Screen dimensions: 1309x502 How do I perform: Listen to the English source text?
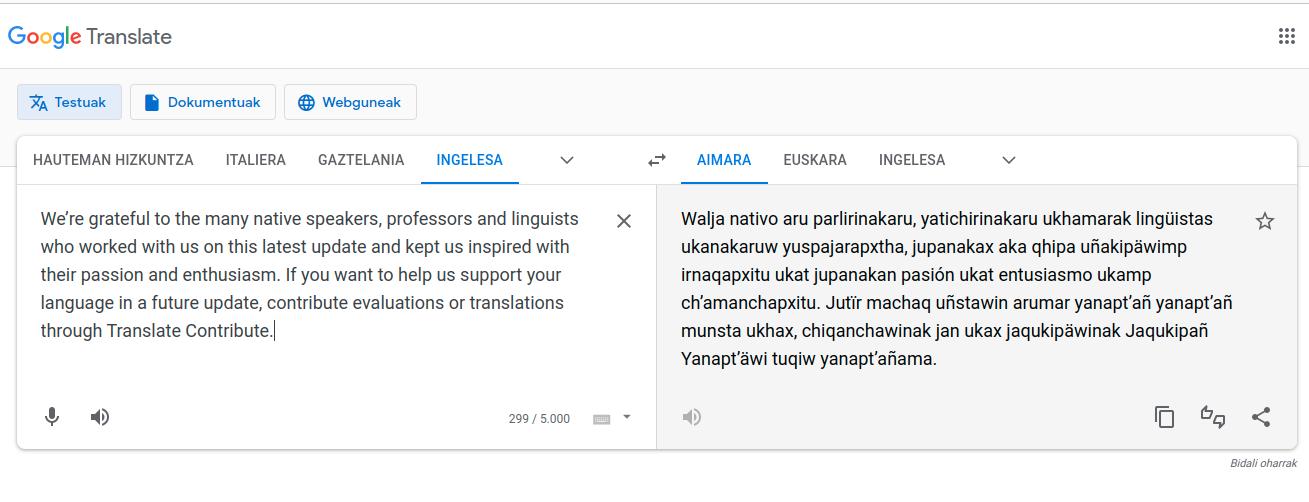100,417
